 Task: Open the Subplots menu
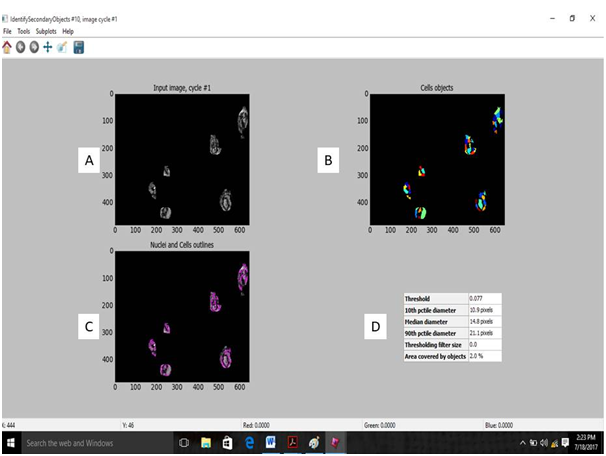46,32
